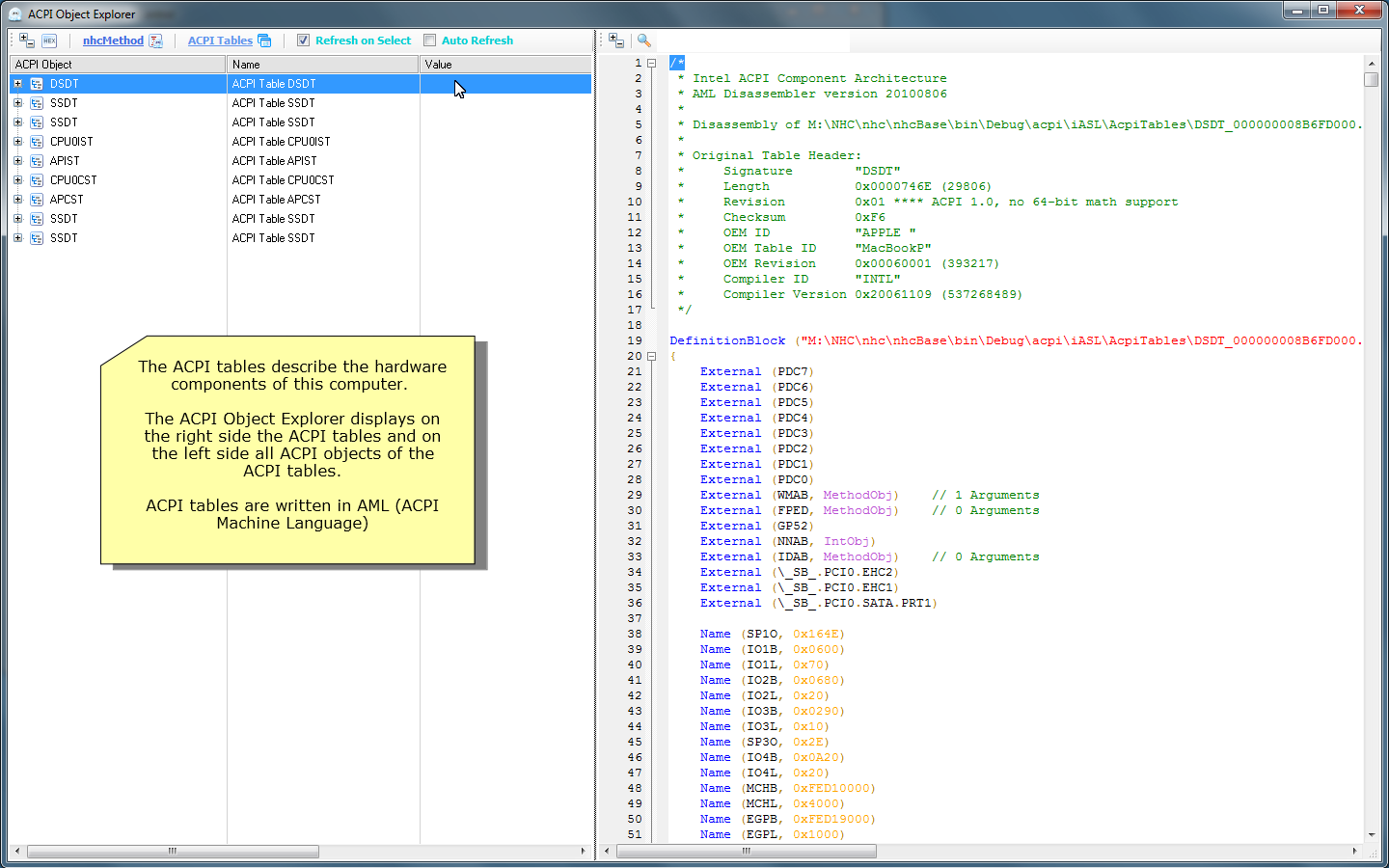
Task: Expand the CPU0IST tree node
Action: coord(17,142)
